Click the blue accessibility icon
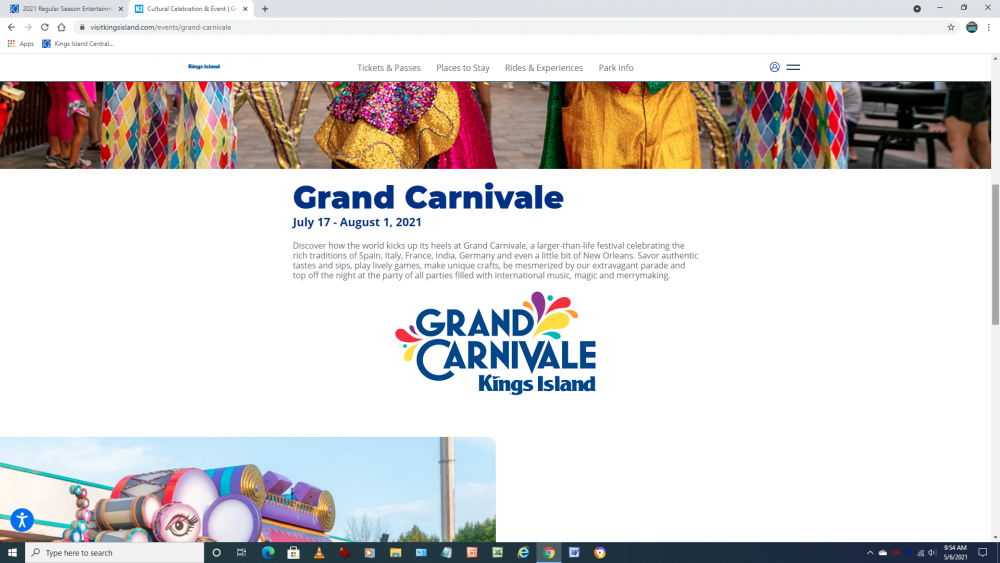Viewport: 1000px width, 563px height. (22, 520)
